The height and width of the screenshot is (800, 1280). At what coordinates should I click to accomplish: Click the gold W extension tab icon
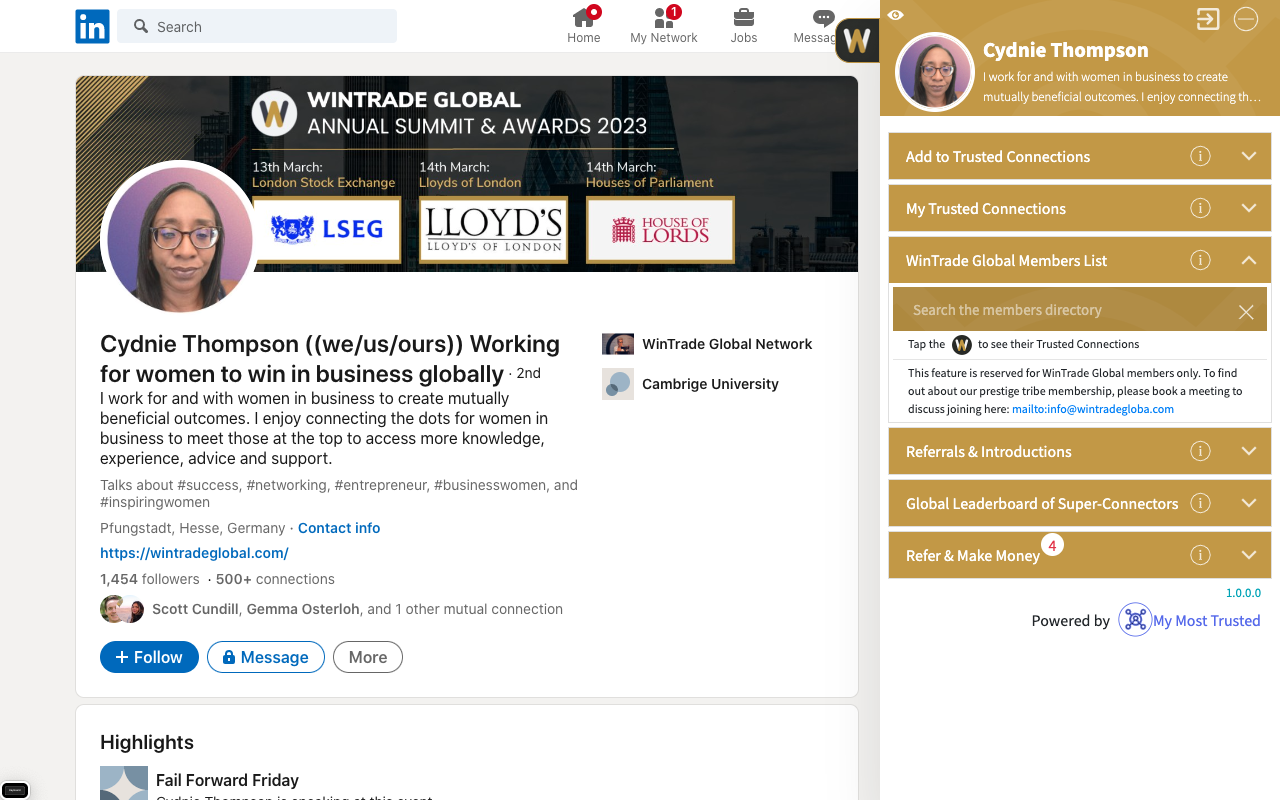pyautogui.click(x=857, y=40)
